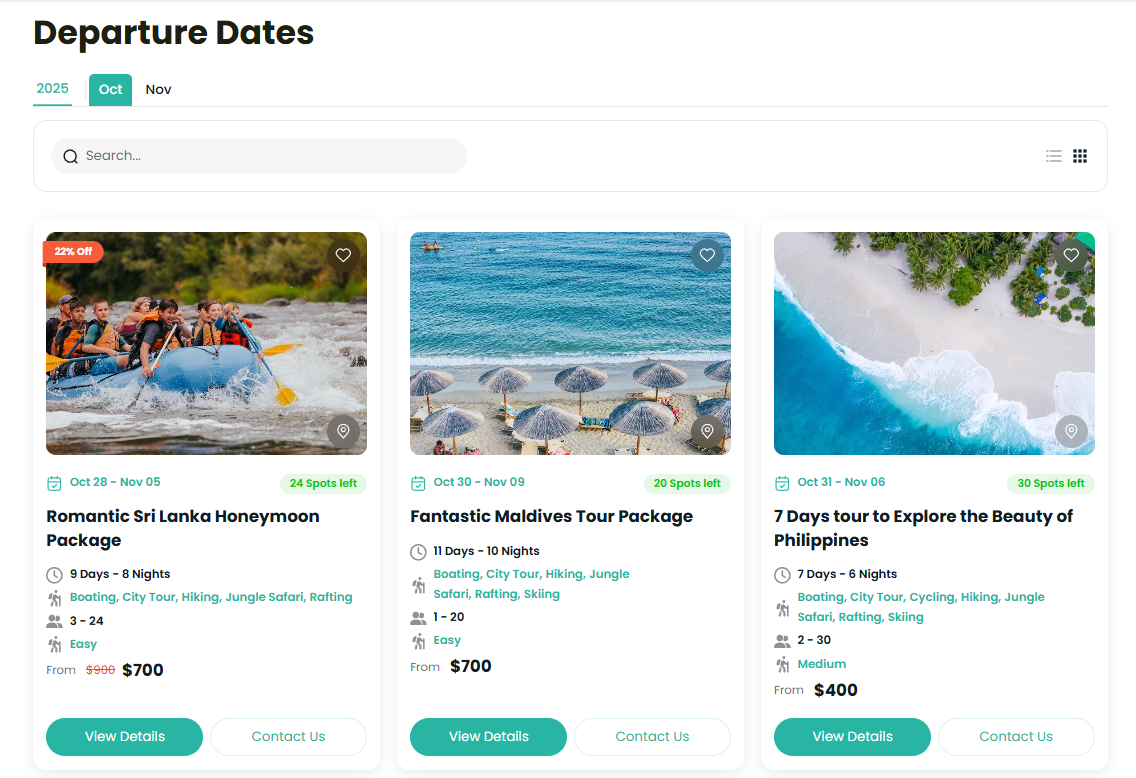Switch to list view layout
This screenshot has width=1136, height=778.
(x=1053, y=156)
